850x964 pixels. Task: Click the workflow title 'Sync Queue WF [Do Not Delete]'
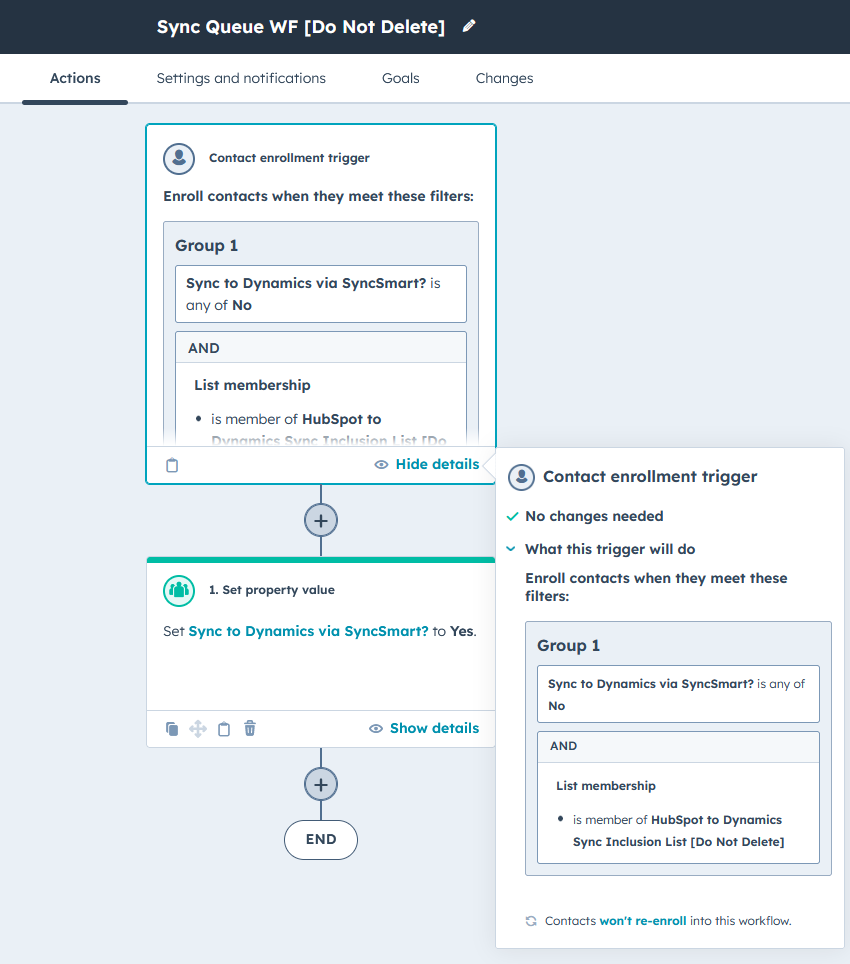[x=301, y=27]
